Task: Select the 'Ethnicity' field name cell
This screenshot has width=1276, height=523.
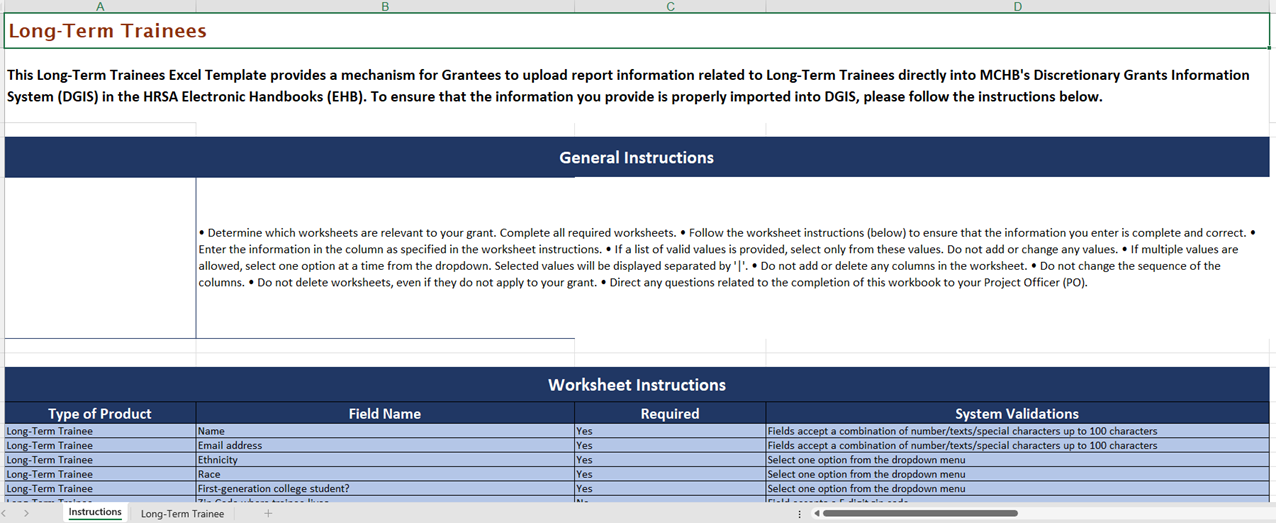Action: 385,460
